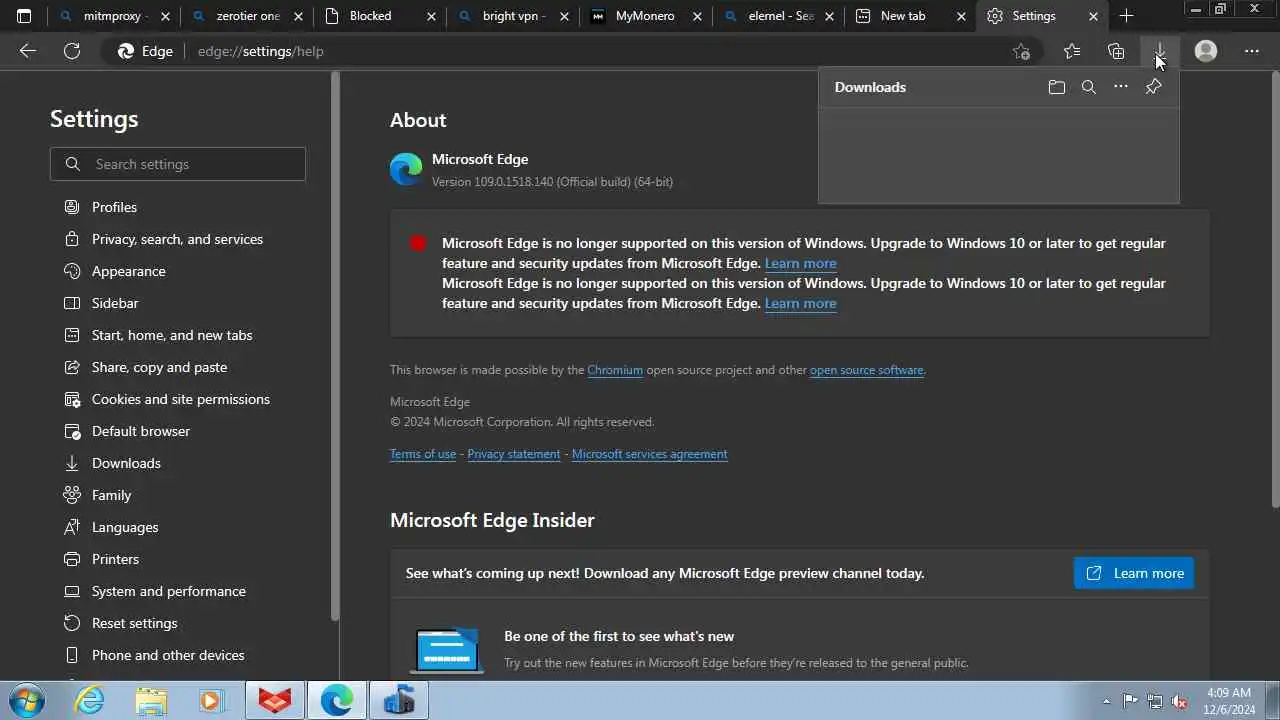Add this page to favorites star icon
Image resolution: width=1280 pixels, height=720 pixels.
(x=1021, y=51)
